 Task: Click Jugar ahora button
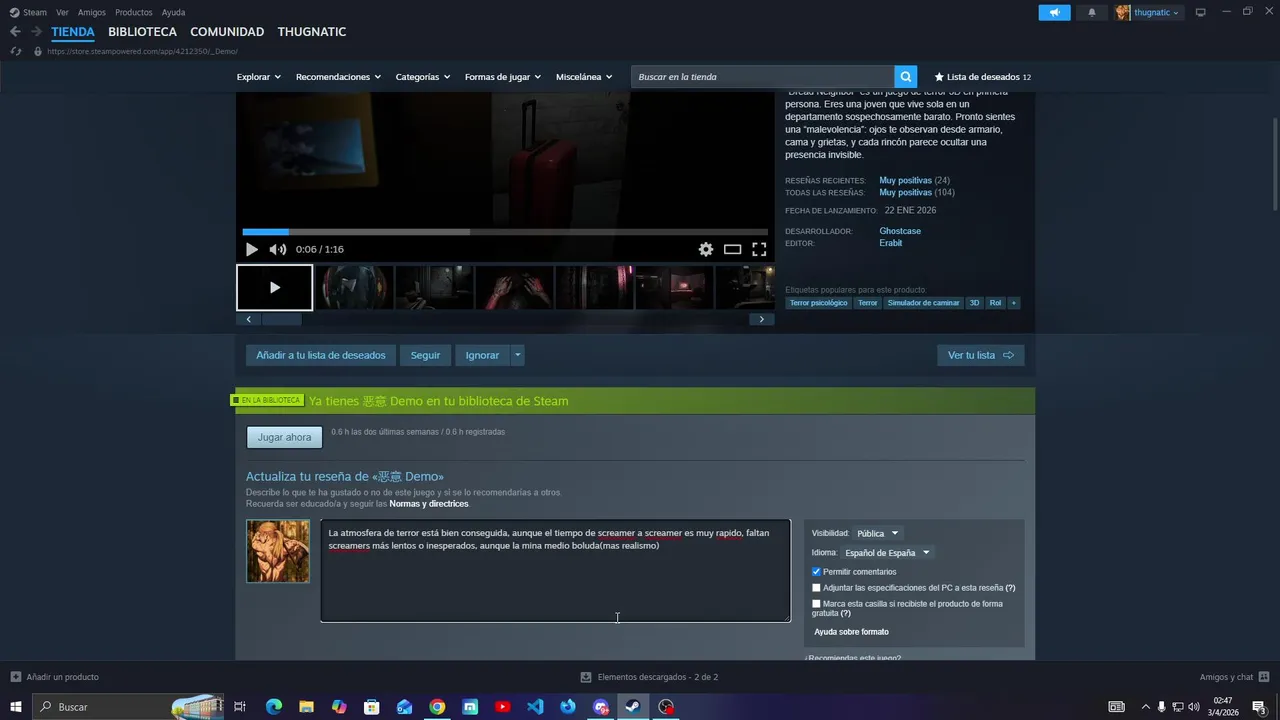(285, 437)
